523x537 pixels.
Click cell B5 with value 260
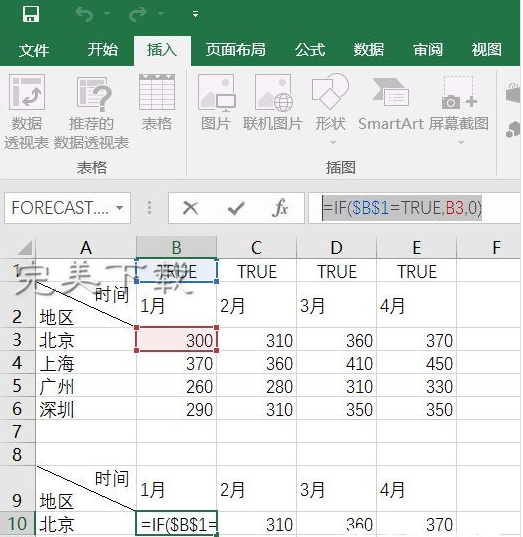[x=176, y=385]
